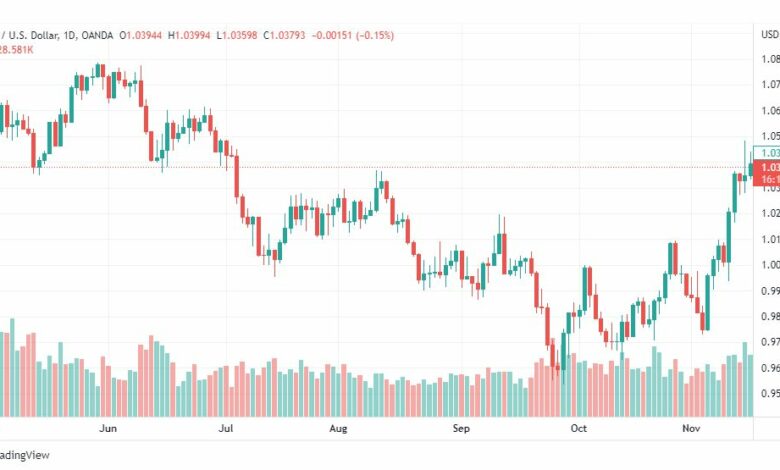780x470 pixels.
Task: Click the −0.00151 (−0.15%) change value
Action: [353, 35]
